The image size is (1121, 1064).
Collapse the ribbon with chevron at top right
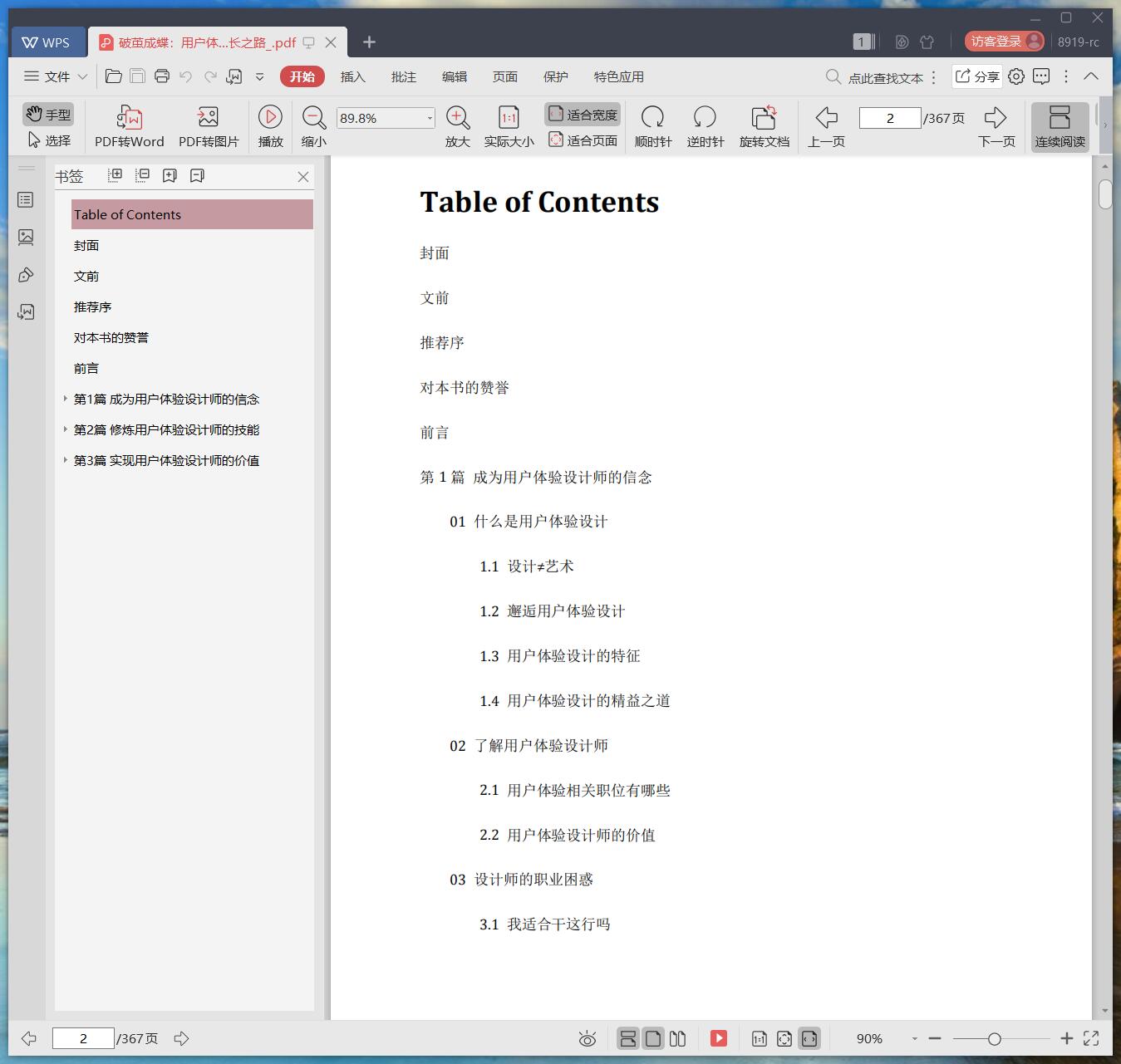tap(1091, 76)
